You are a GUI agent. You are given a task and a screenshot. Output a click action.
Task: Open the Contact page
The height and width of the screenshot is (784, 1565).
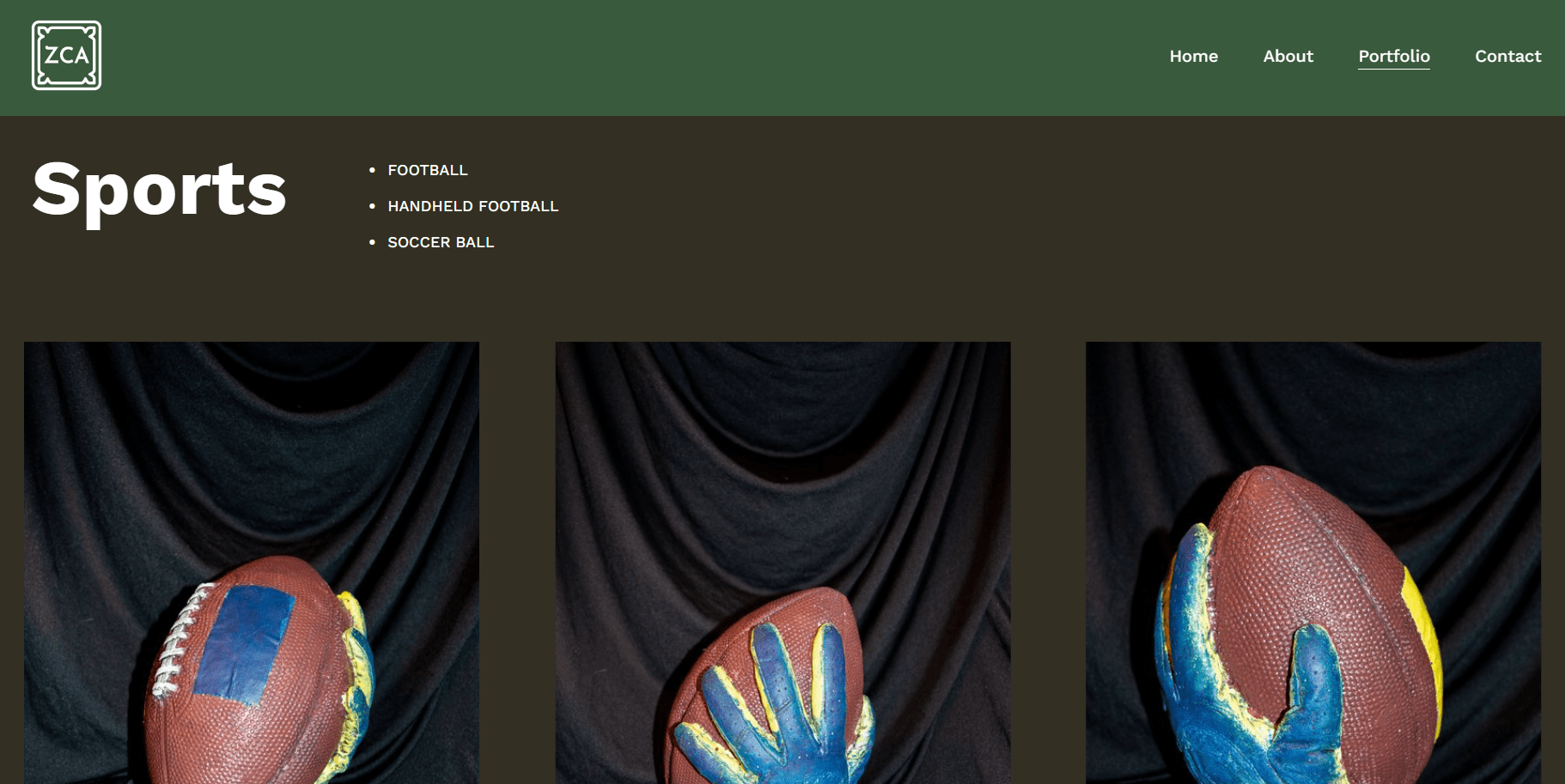pos(1507,57)
